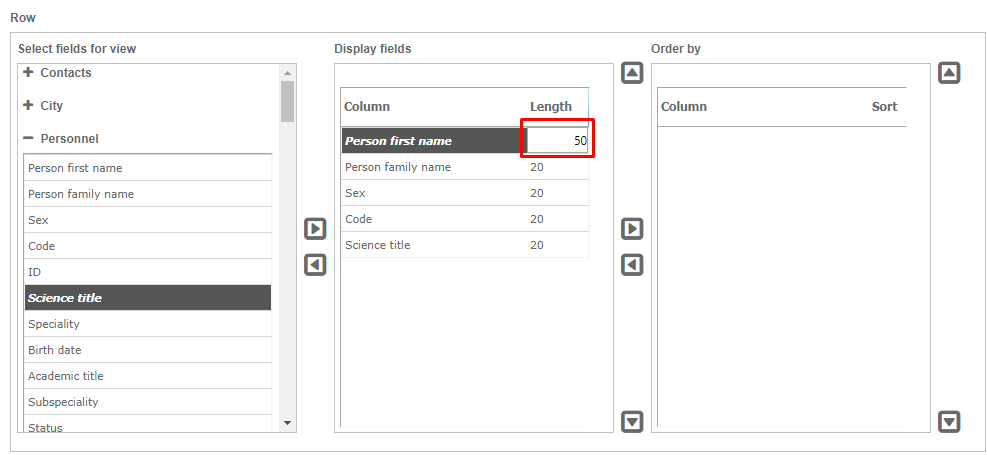Screen dimensions: 987x455
Task: Expand the Contacts group
Action: point(29,73)
